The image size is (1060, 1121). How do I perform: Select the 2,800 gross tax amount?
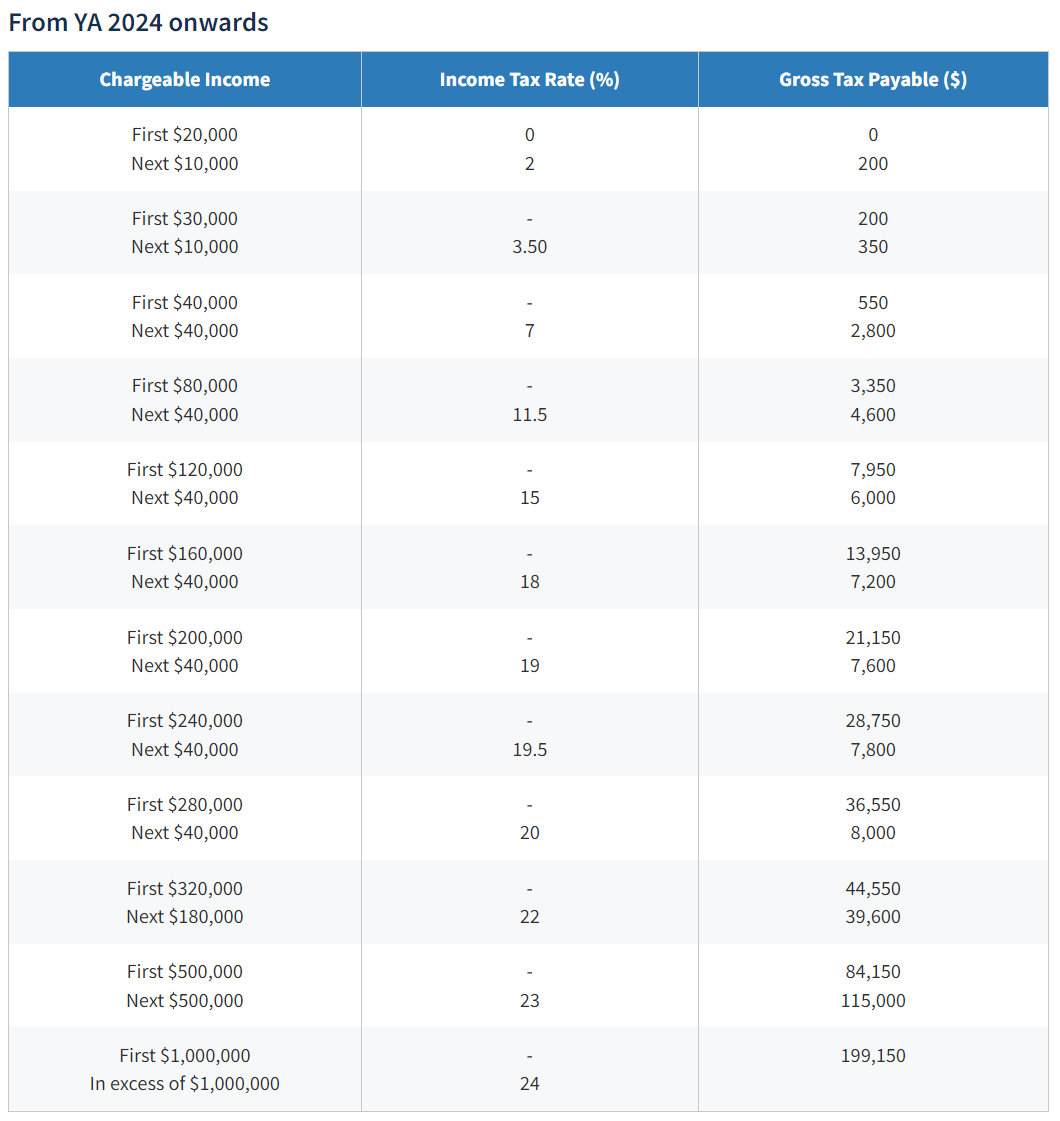point(872,331)
